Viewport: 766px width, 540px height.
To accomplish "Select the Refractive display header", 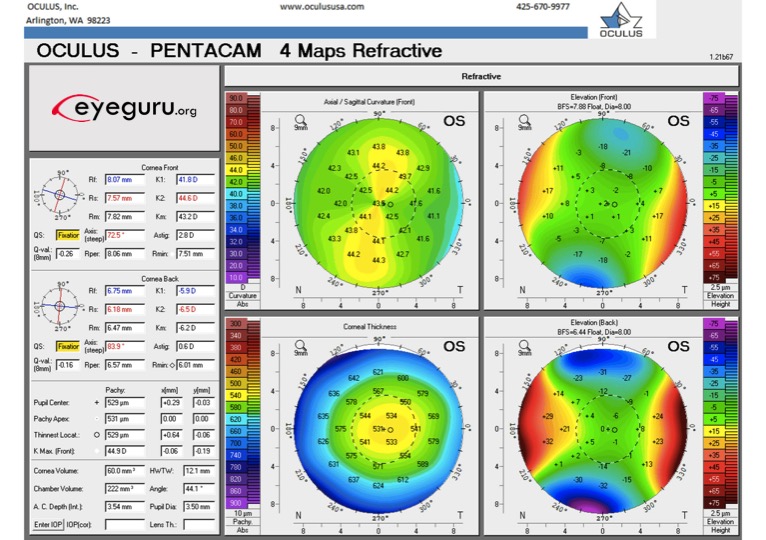I will tap(481, 76).
